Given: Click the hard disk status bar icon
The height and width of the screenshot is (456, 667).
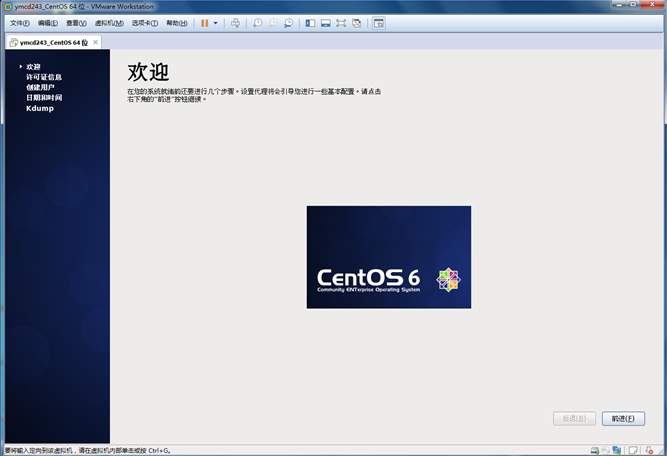Looking at the screenshot, I should tap(595, 450).
